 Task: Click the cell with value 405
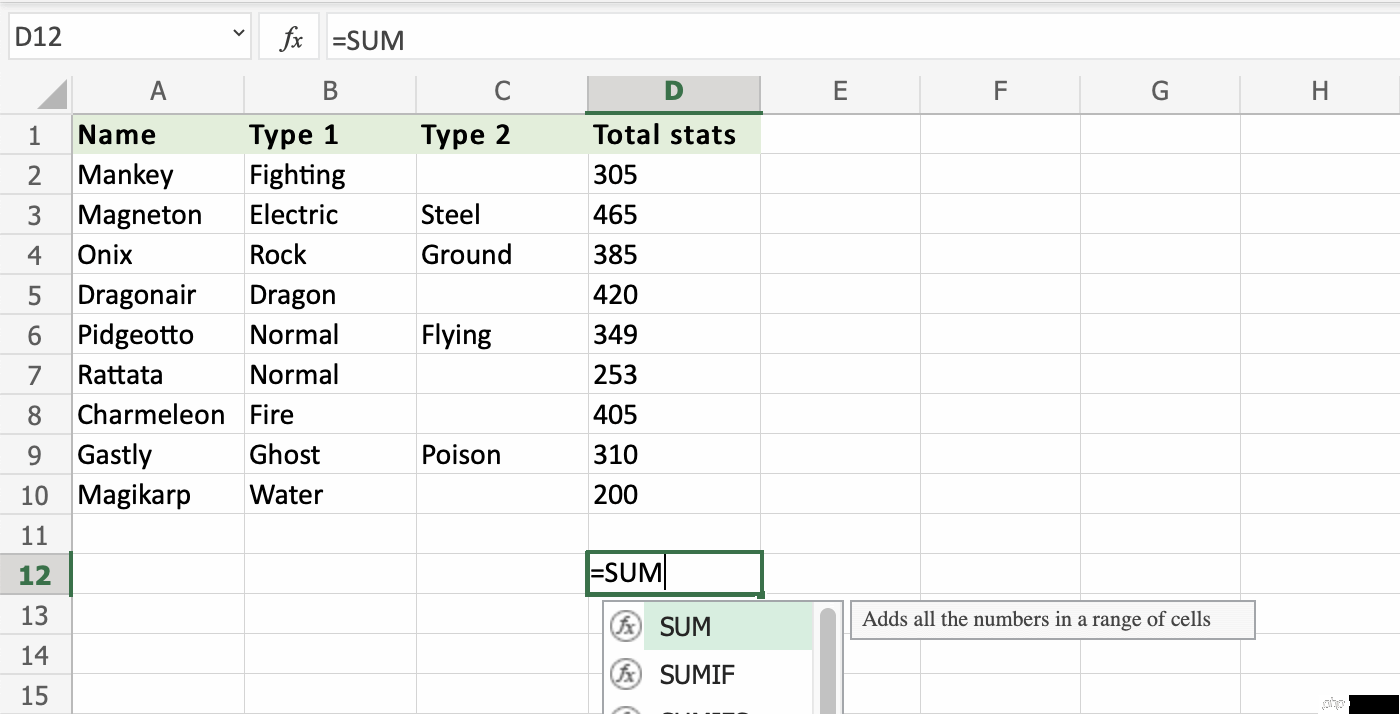pyautogui.click(x=674, y=415)
